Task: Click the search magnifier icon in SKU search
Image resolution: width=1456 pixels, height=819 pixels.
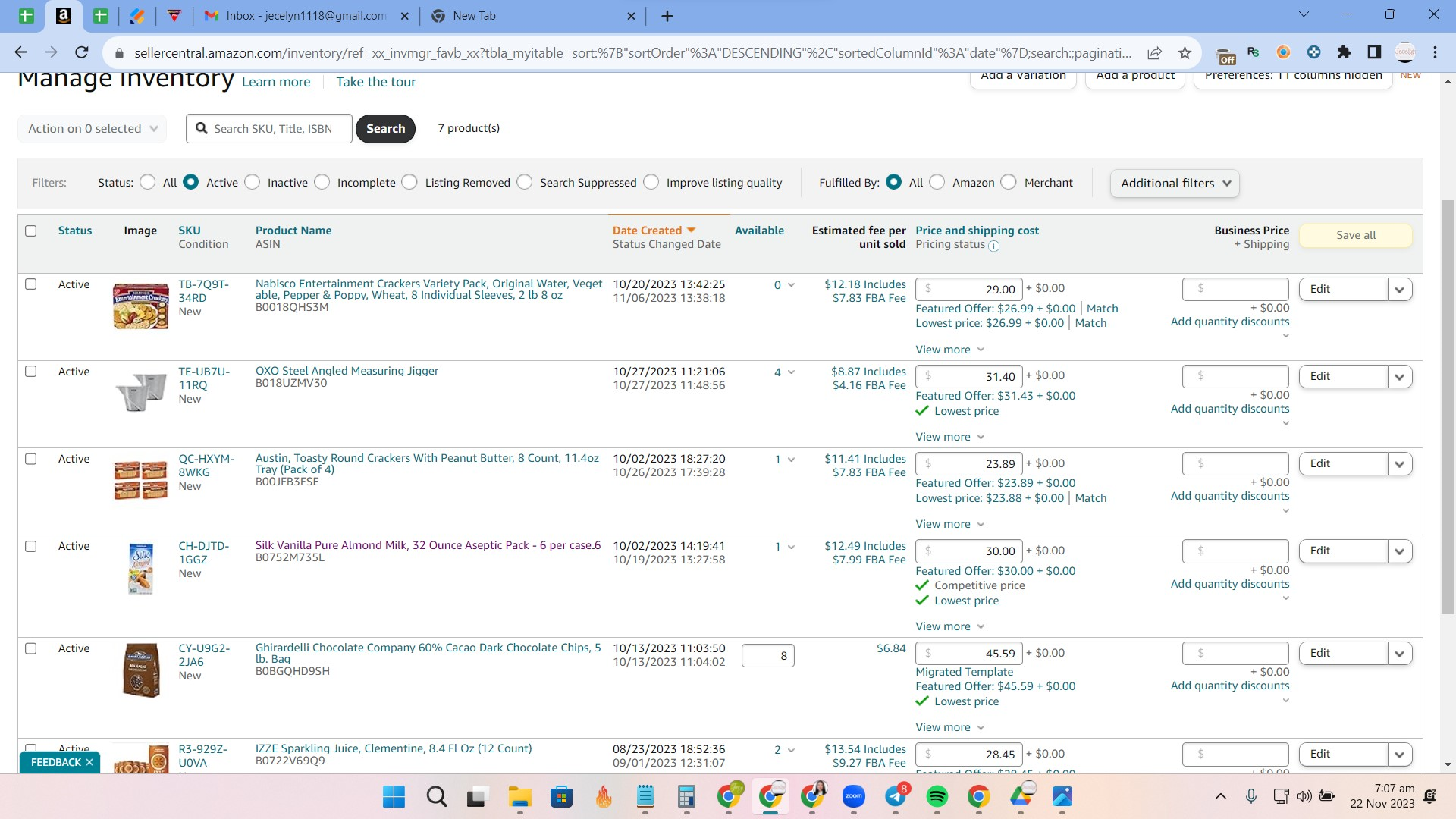Action: [x=202, y=128]
